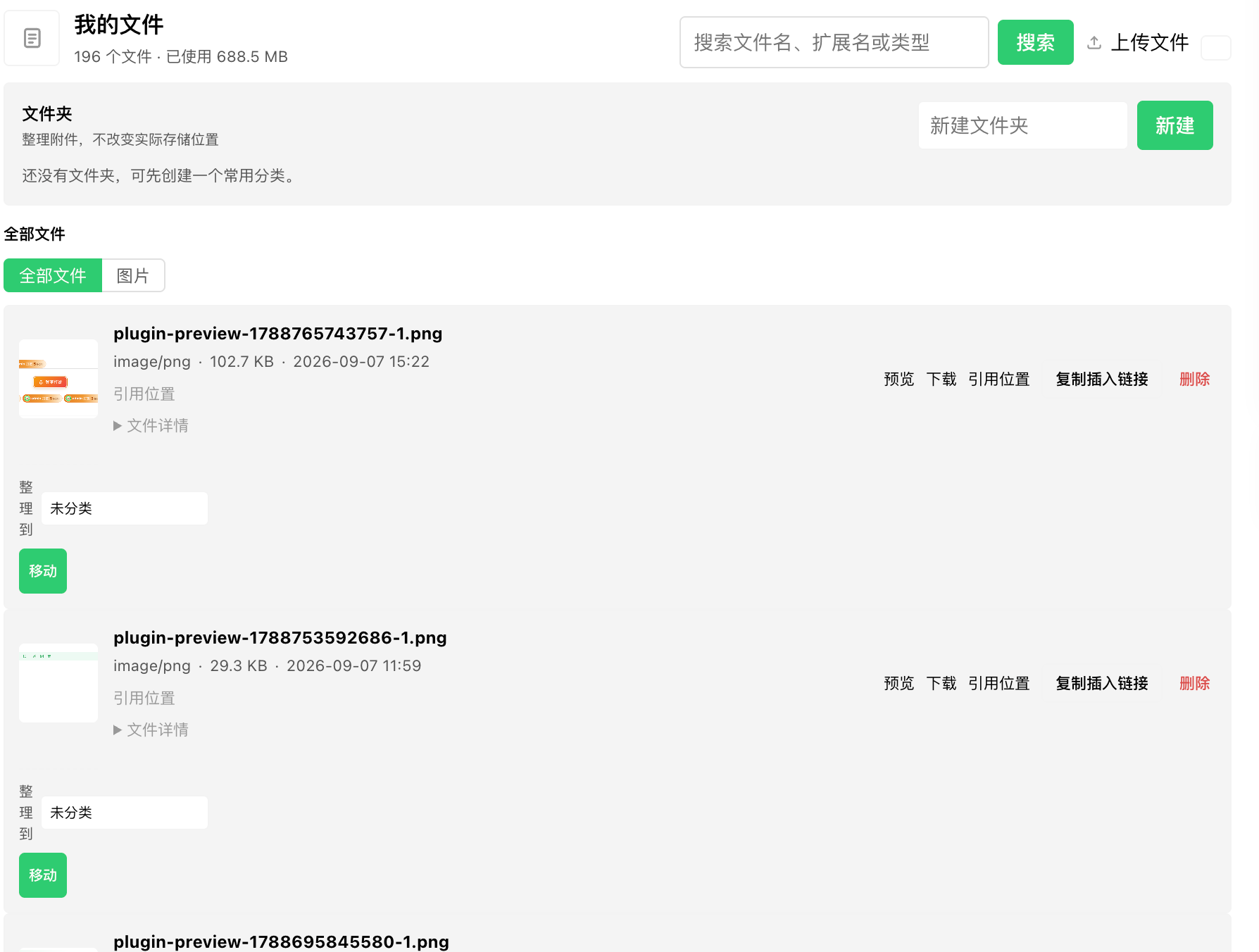Expand 文件详情 for the 29.3 KB file
1259x952 pixels.
151,729
